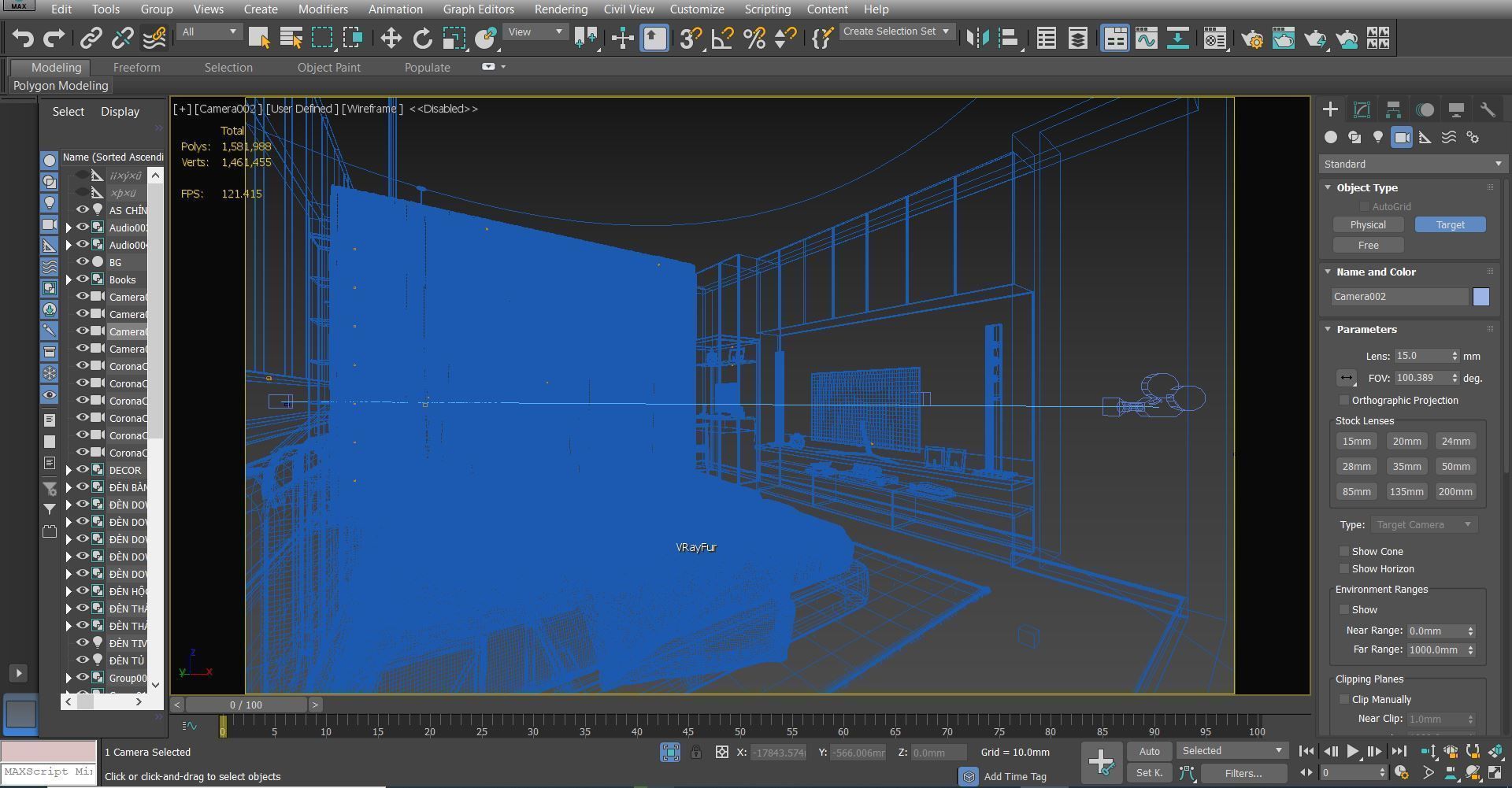
Task: Open the Curve Editor icon
Action: tap(1147, 38)
